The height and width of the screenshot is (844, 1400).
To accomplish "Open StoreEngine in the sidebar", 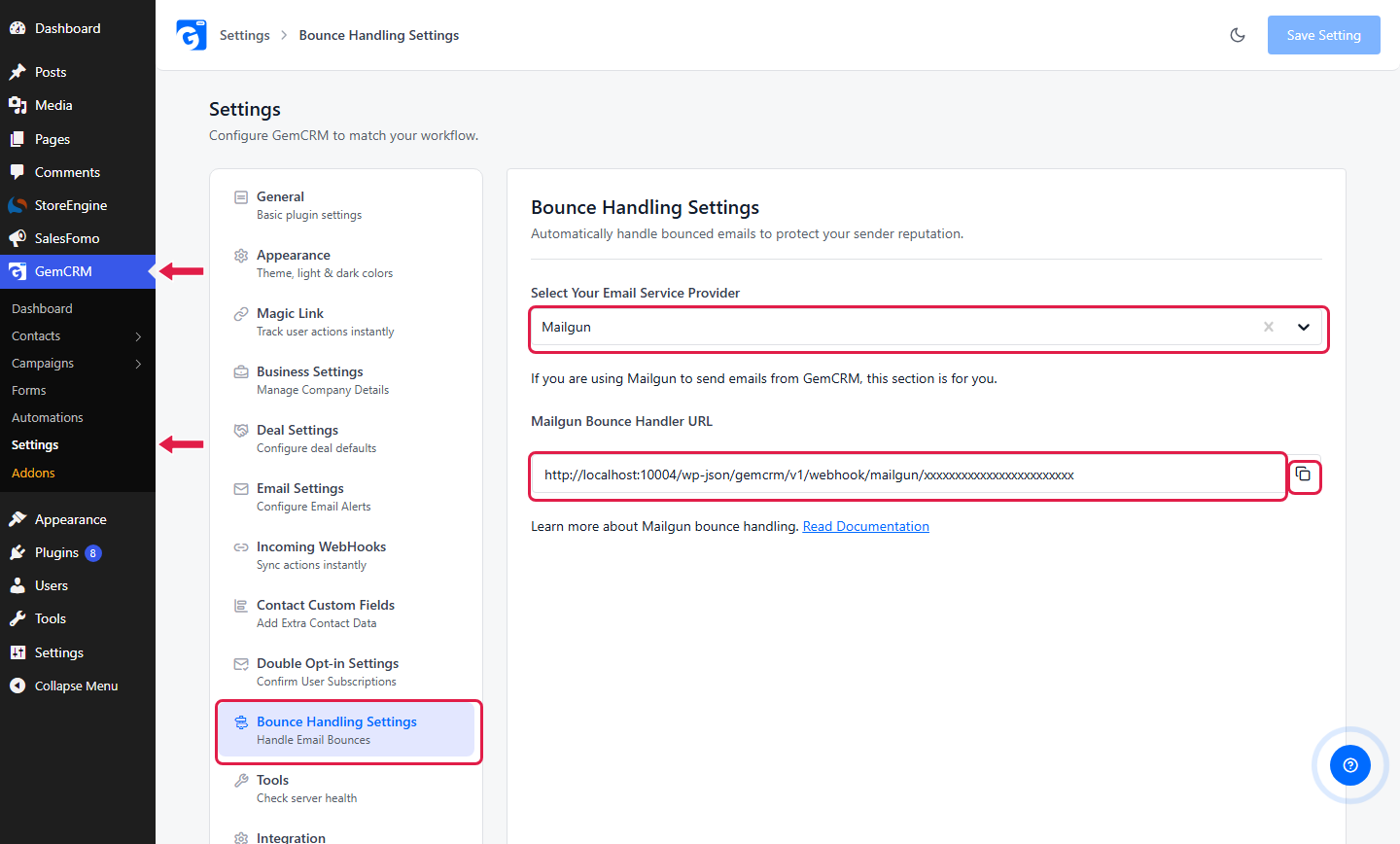I will 78,205.
